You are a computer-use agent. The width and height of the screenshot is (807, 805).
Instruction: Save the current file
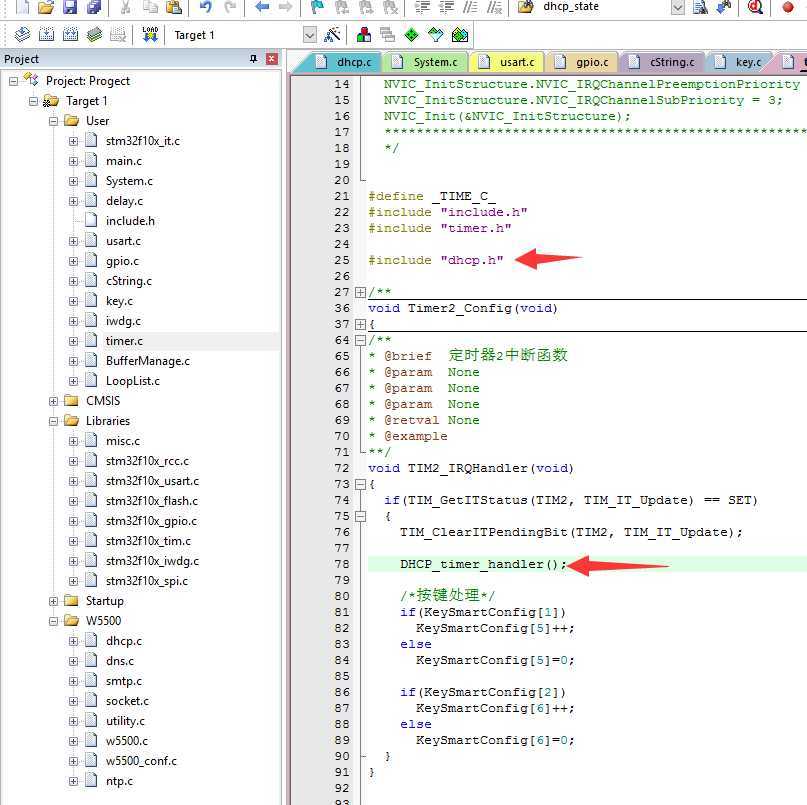(70, 7)
